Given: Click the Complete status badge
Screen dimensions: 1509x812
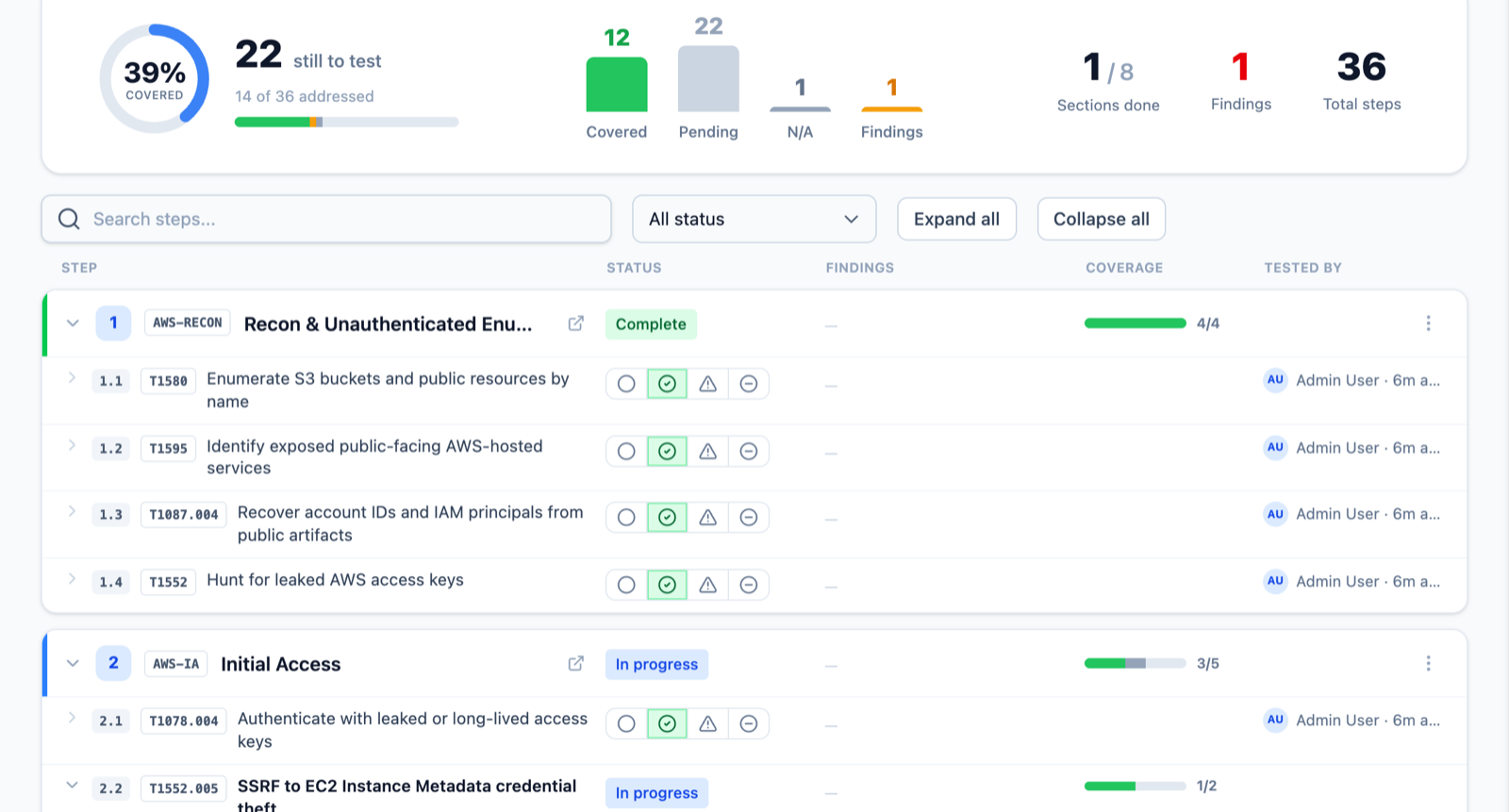Looking at the screenshot, I should [x=651, y=324].
